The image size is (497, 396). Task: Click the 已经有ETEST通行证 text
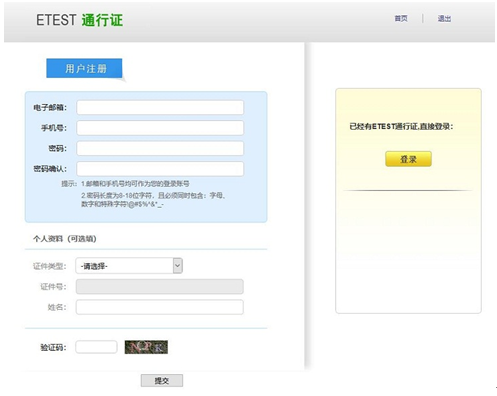coord(401,126)
